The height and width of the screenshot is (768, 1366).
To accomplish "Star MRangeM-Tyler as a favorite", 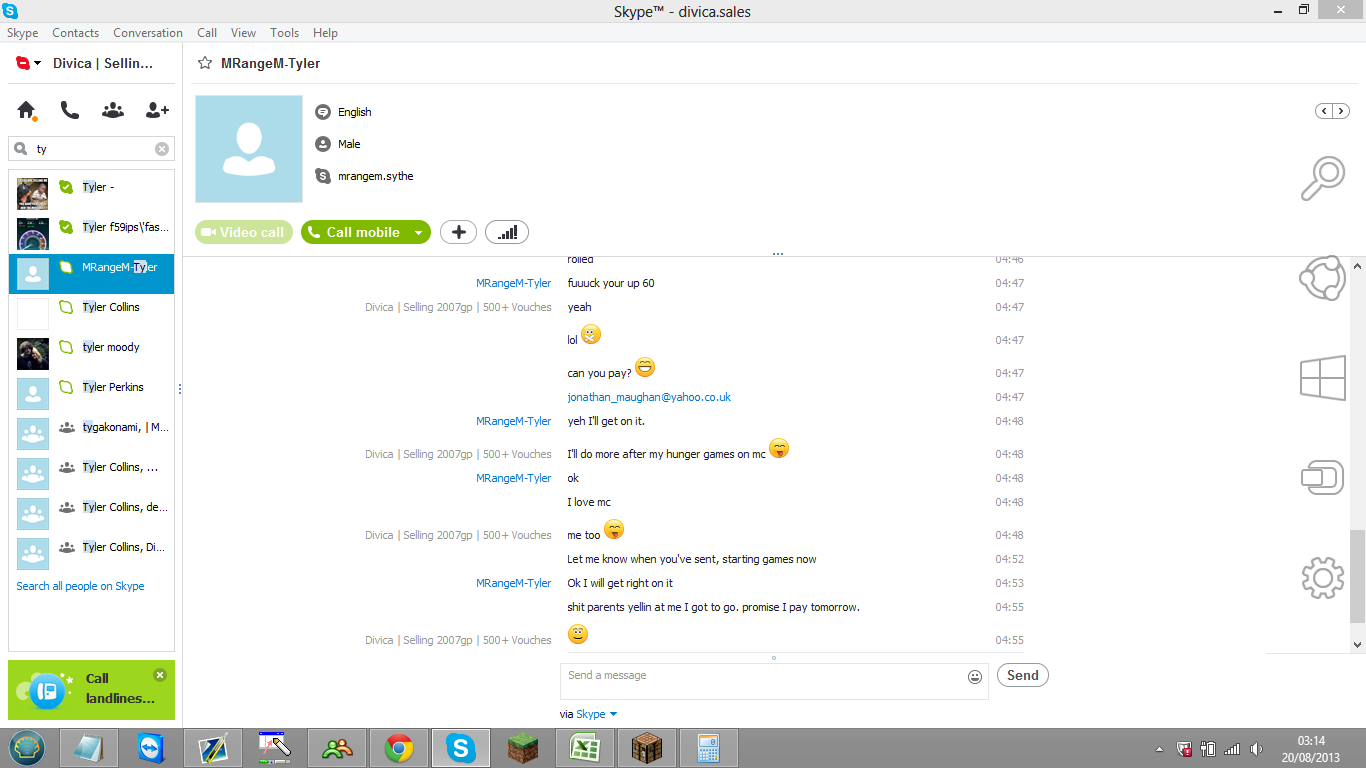I will click(205, 63).
